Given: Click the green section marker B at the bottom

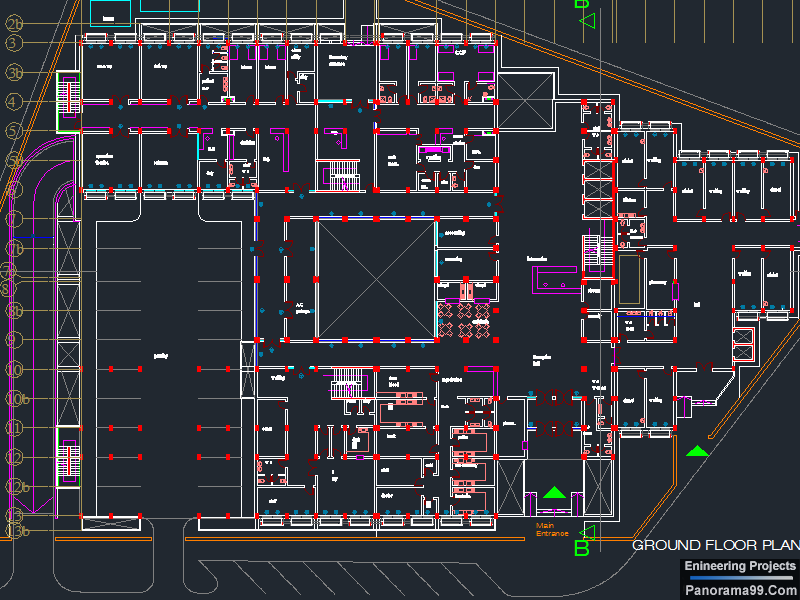Looking at the screenshot, I should click(580, 546).
